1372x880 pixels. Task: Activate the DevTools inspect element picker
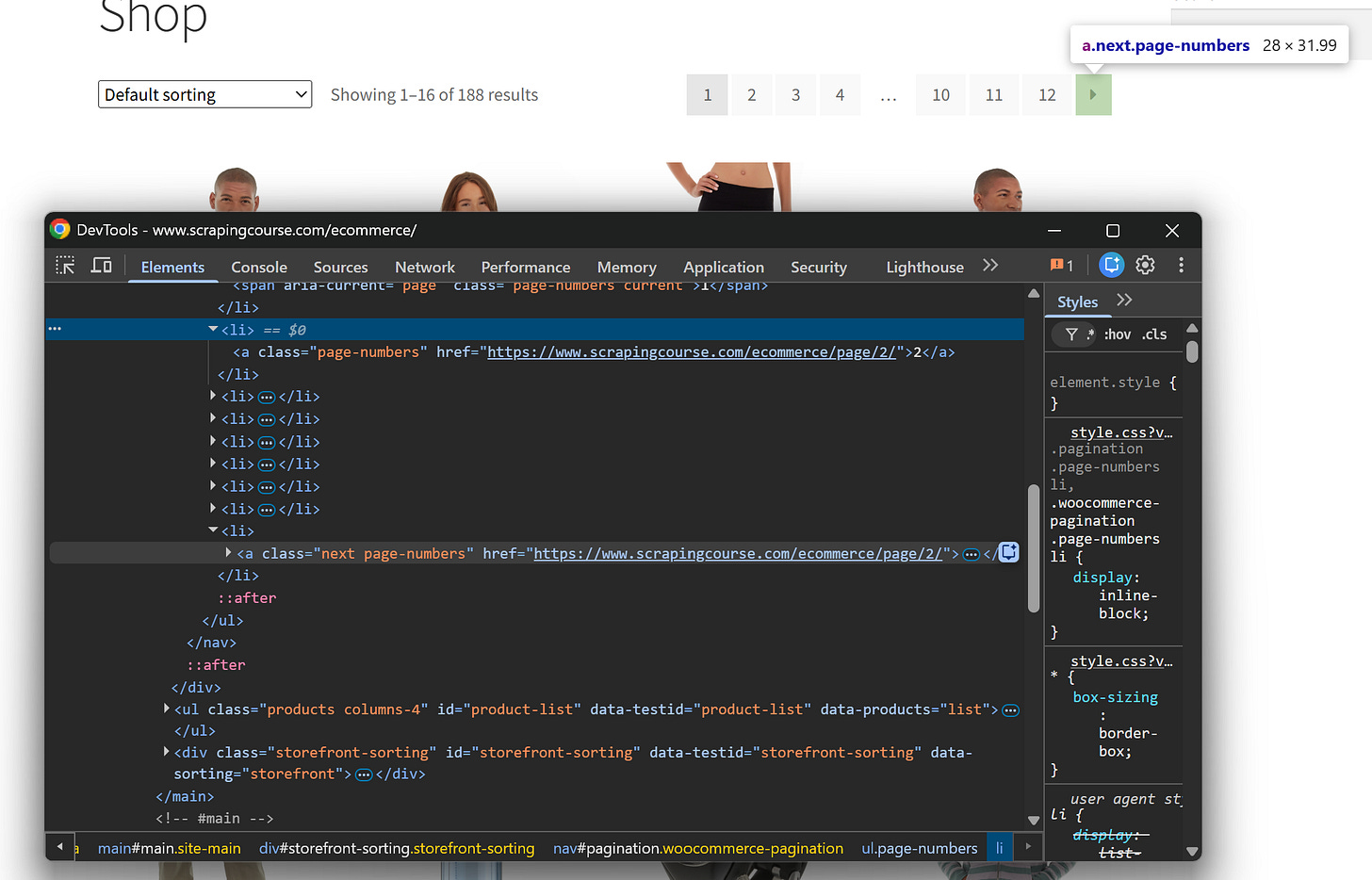pos(65,266)
